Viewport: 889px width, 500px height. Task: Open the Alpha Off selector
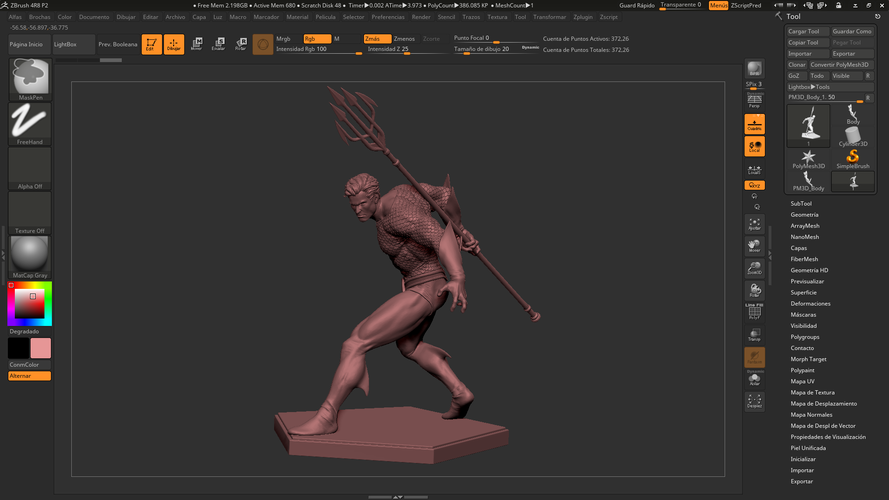point(30,168)
